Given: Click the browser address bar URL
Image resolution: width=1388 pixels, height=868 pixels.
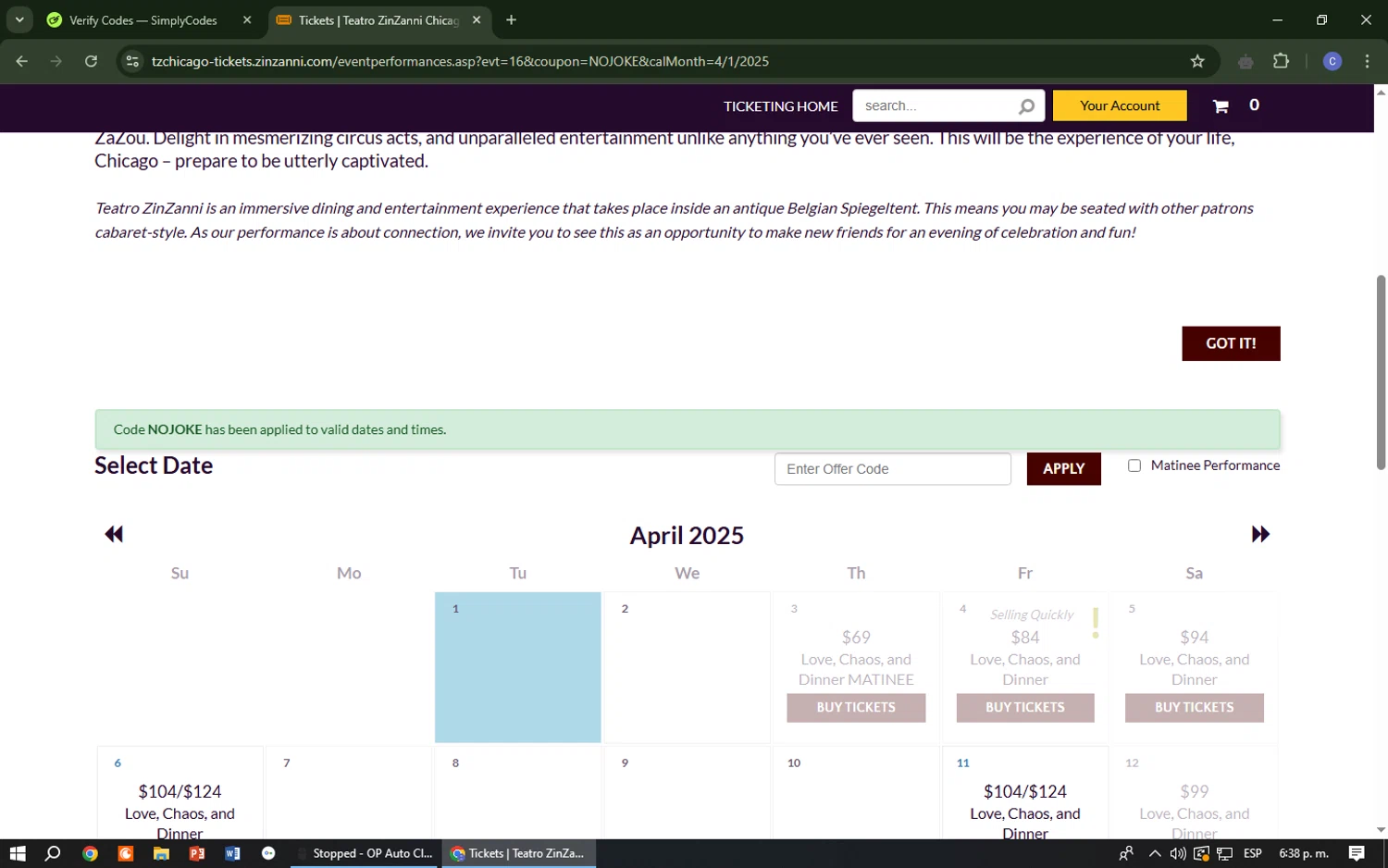Looking at the screenshot, I should tap(460, 61).
